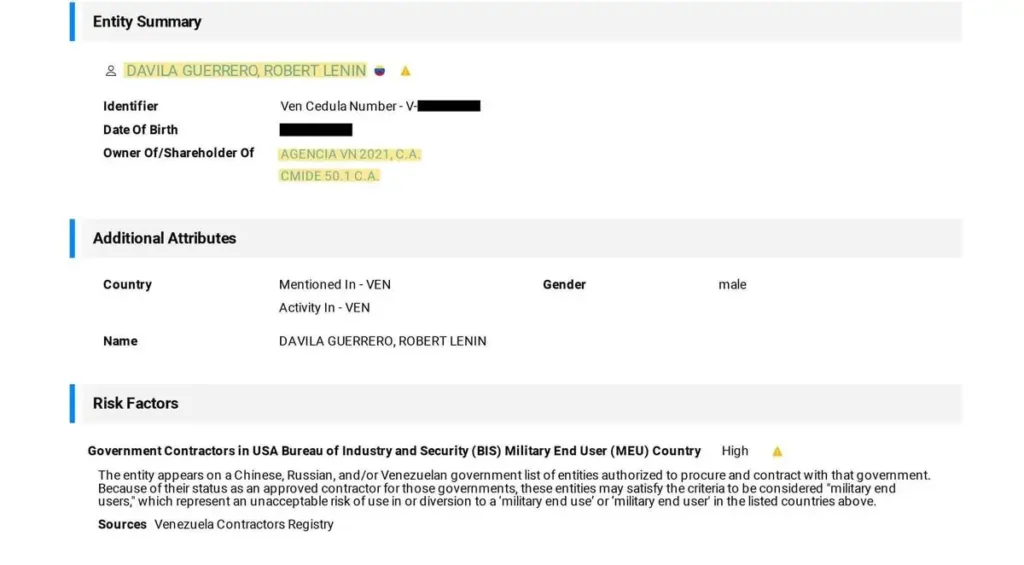Select the Mentioned In - VEN country entry
The height and width of the screenshot is (565, 1024).
[x=334, y=285]
